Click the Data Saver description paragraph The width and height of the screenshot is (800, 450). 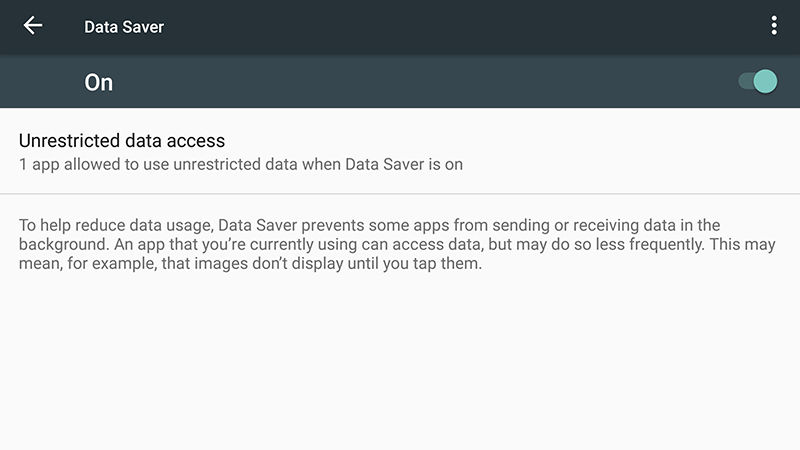397,245
